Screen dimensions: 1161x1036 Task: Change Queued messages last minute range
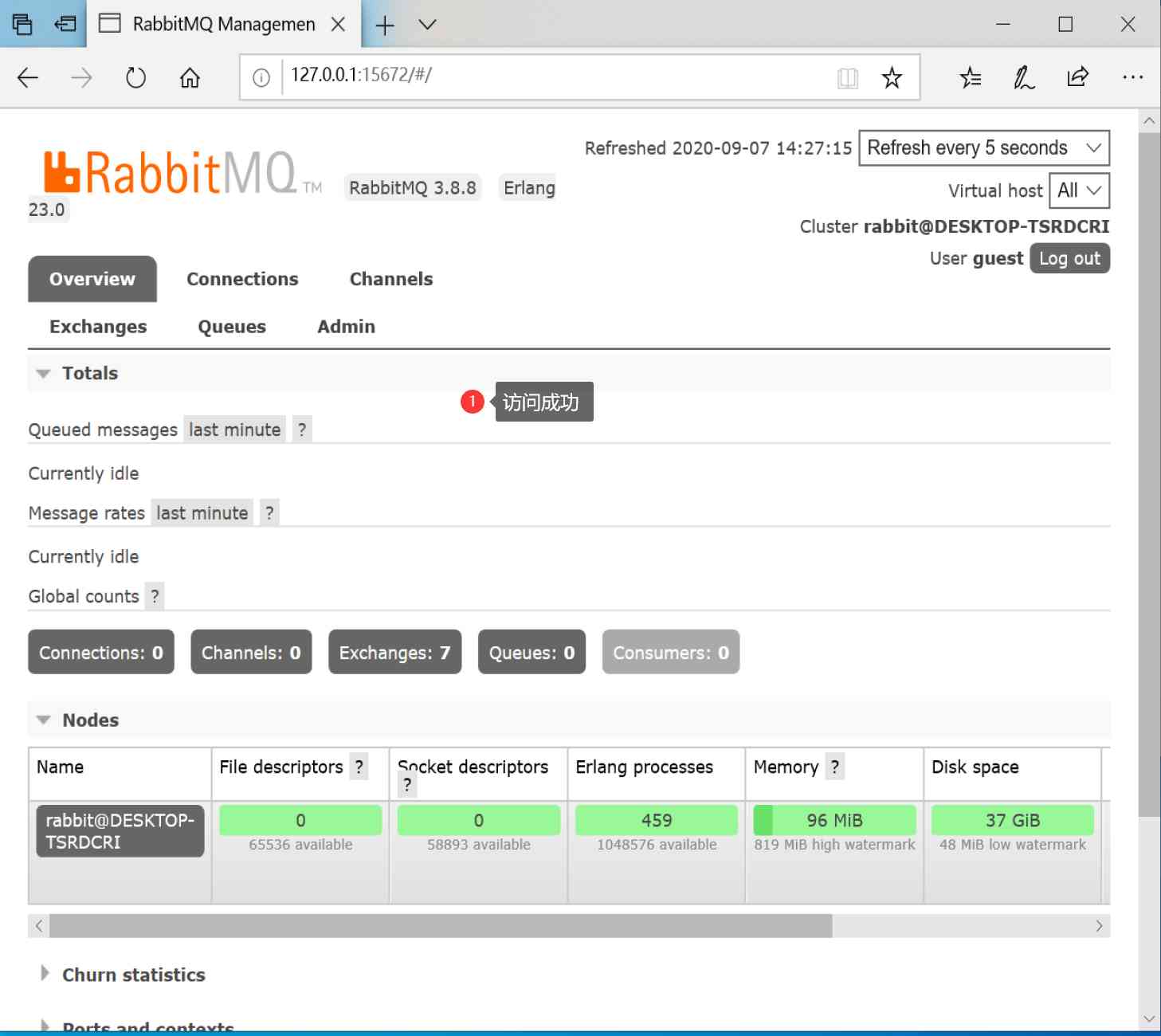tap(234, 430)
